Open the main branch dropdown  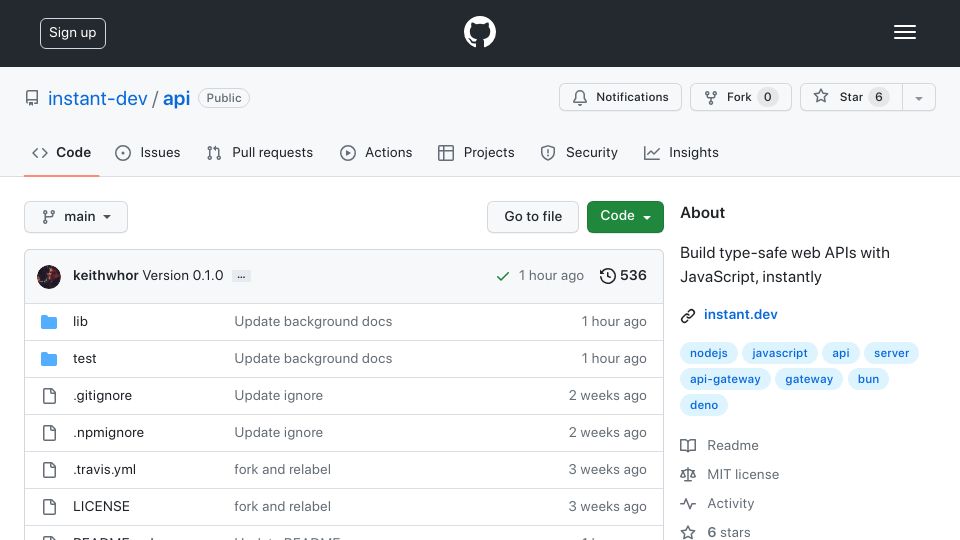(x=76, y=217)
